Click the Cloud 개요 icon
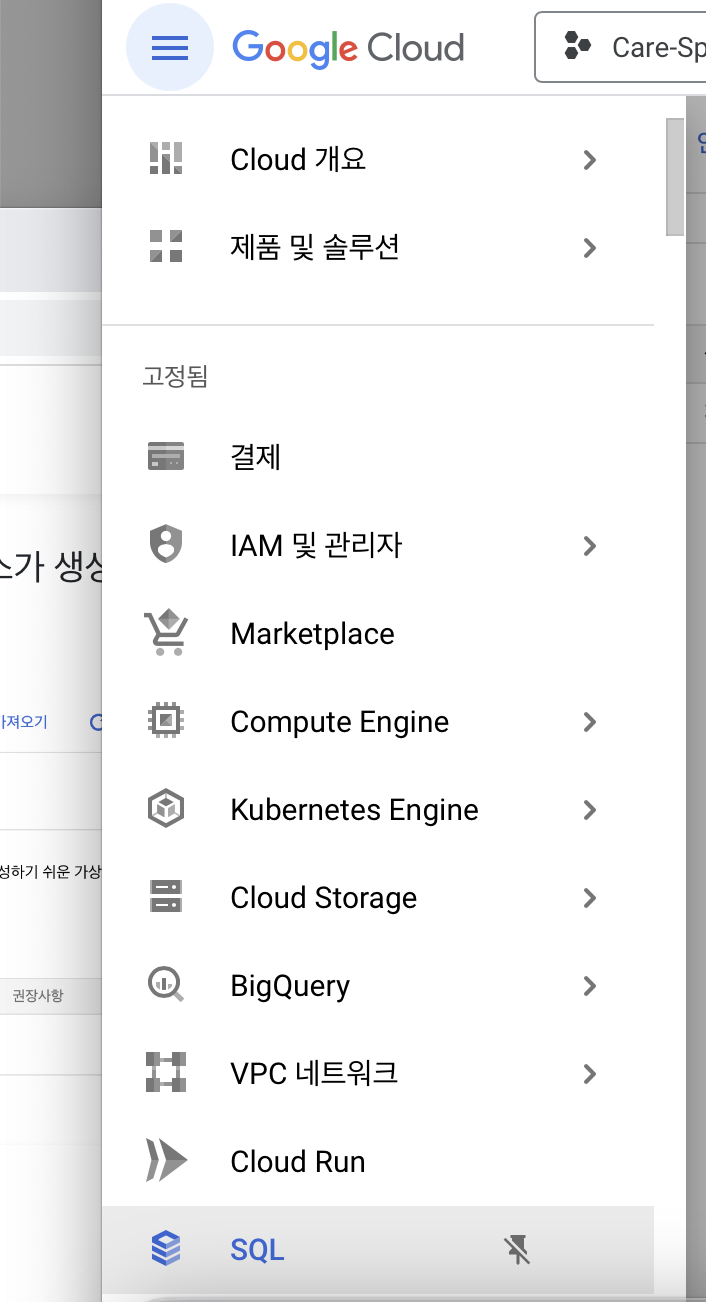706x1302 pixels. (166, 159)
